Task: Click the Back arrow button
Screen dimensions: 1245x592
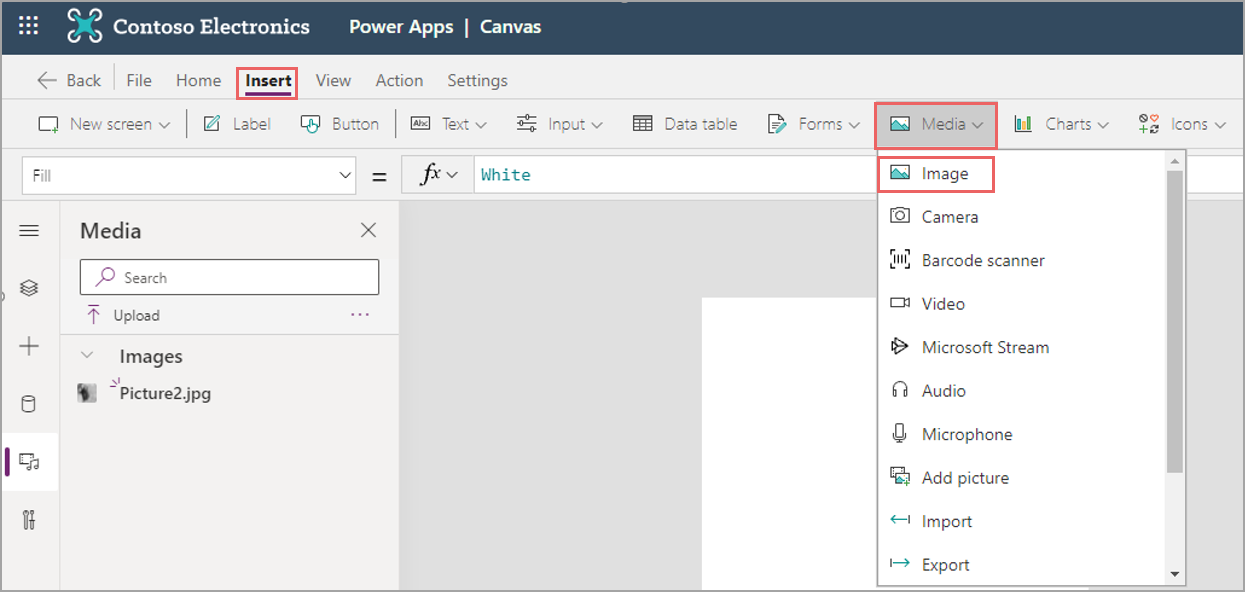Action: [x=68, y=80]
